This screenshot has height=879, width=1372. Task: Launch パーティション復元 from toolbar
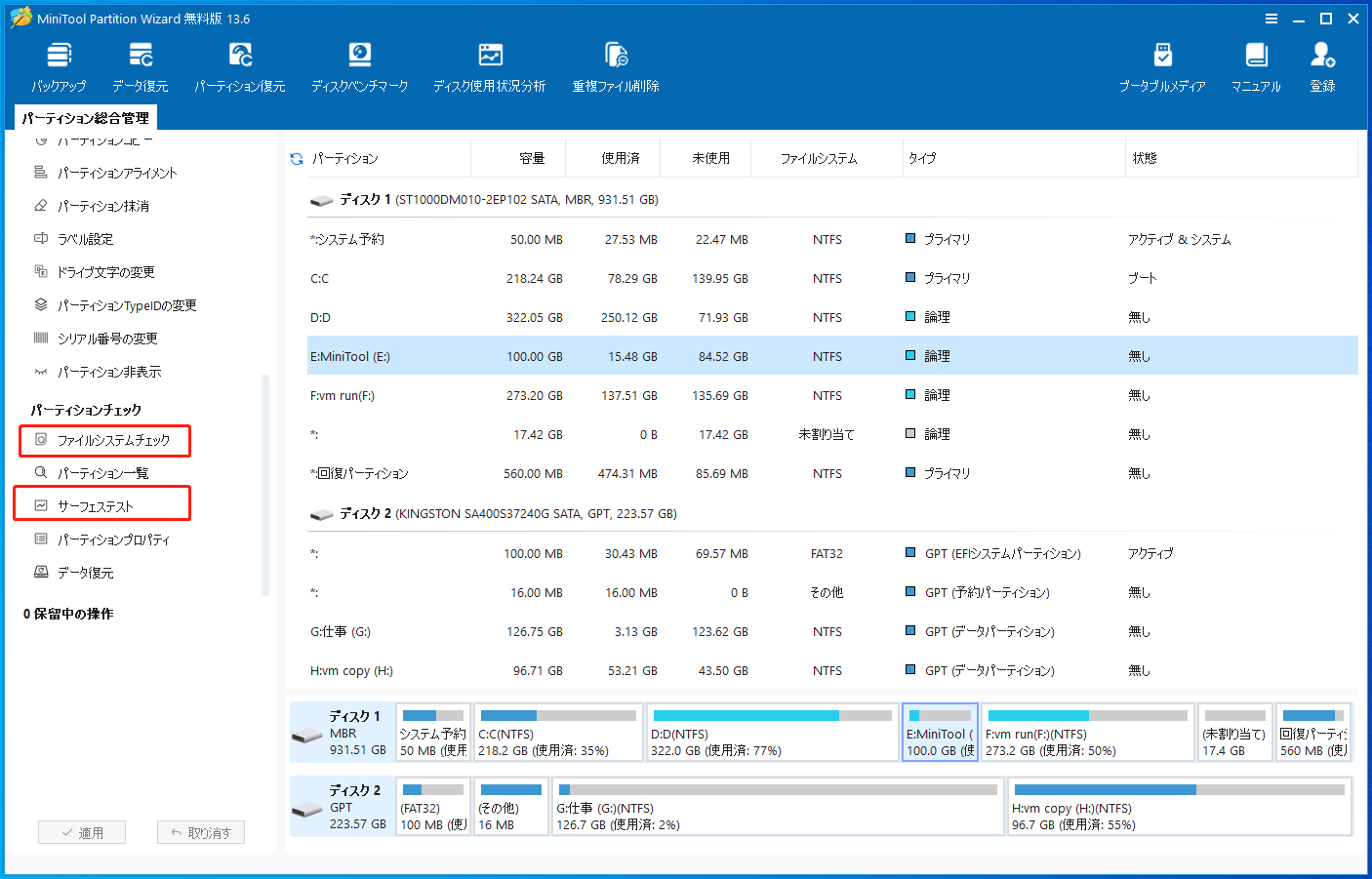tap(240, 67)
